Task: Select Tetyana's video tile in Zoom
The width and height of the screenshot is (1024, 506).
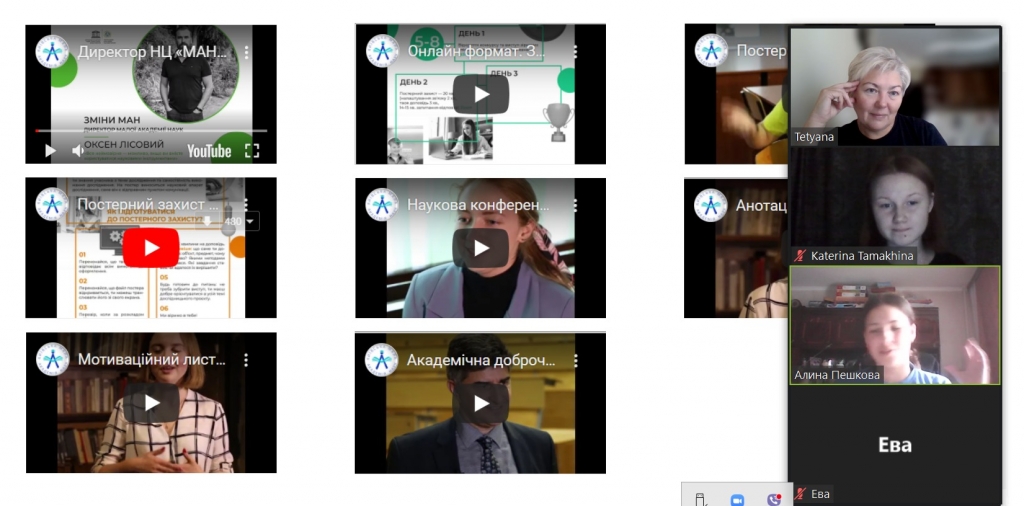Action: coord(895,87)
